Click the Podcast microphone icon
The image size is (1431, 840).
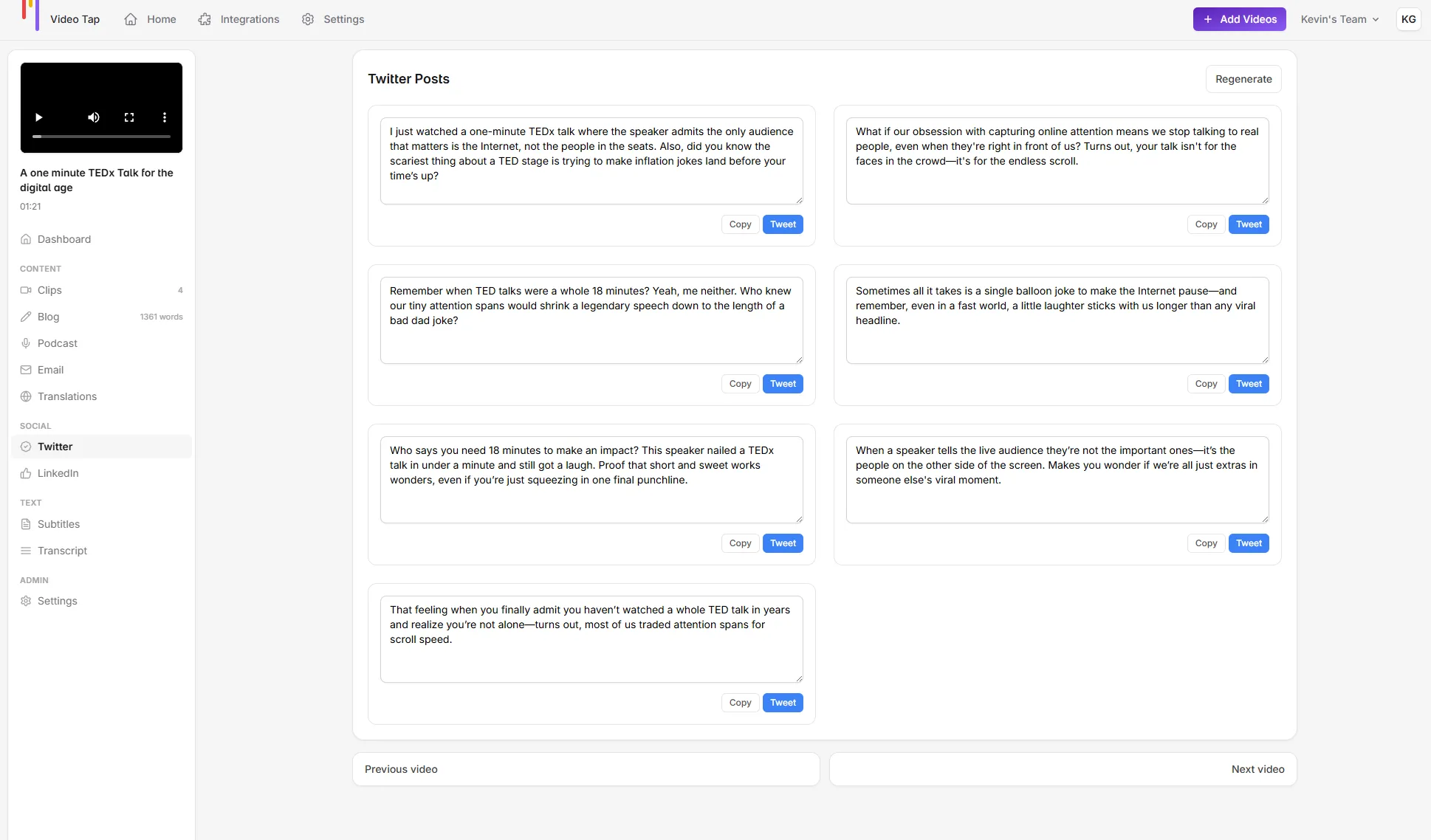pos(26,343)
